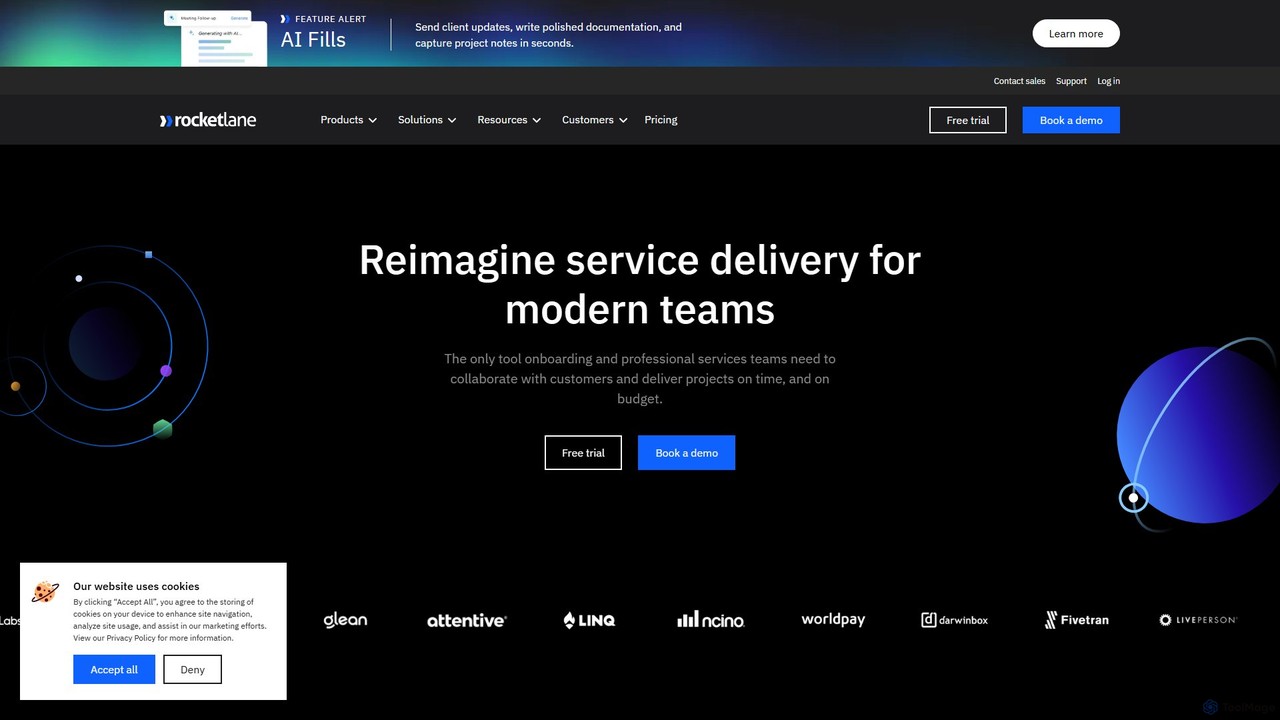Click Our website uses cookies heading
The height and width of the screenshot is (720, 1280).
pyautogui.click(x=136, y=586)
